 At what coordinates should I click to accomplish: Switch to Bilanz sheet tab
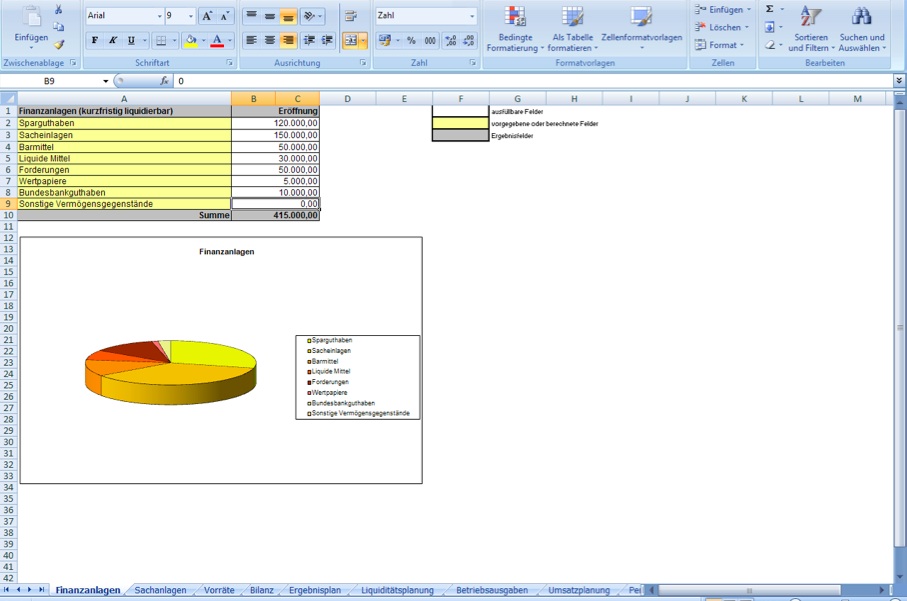(261, 590)
